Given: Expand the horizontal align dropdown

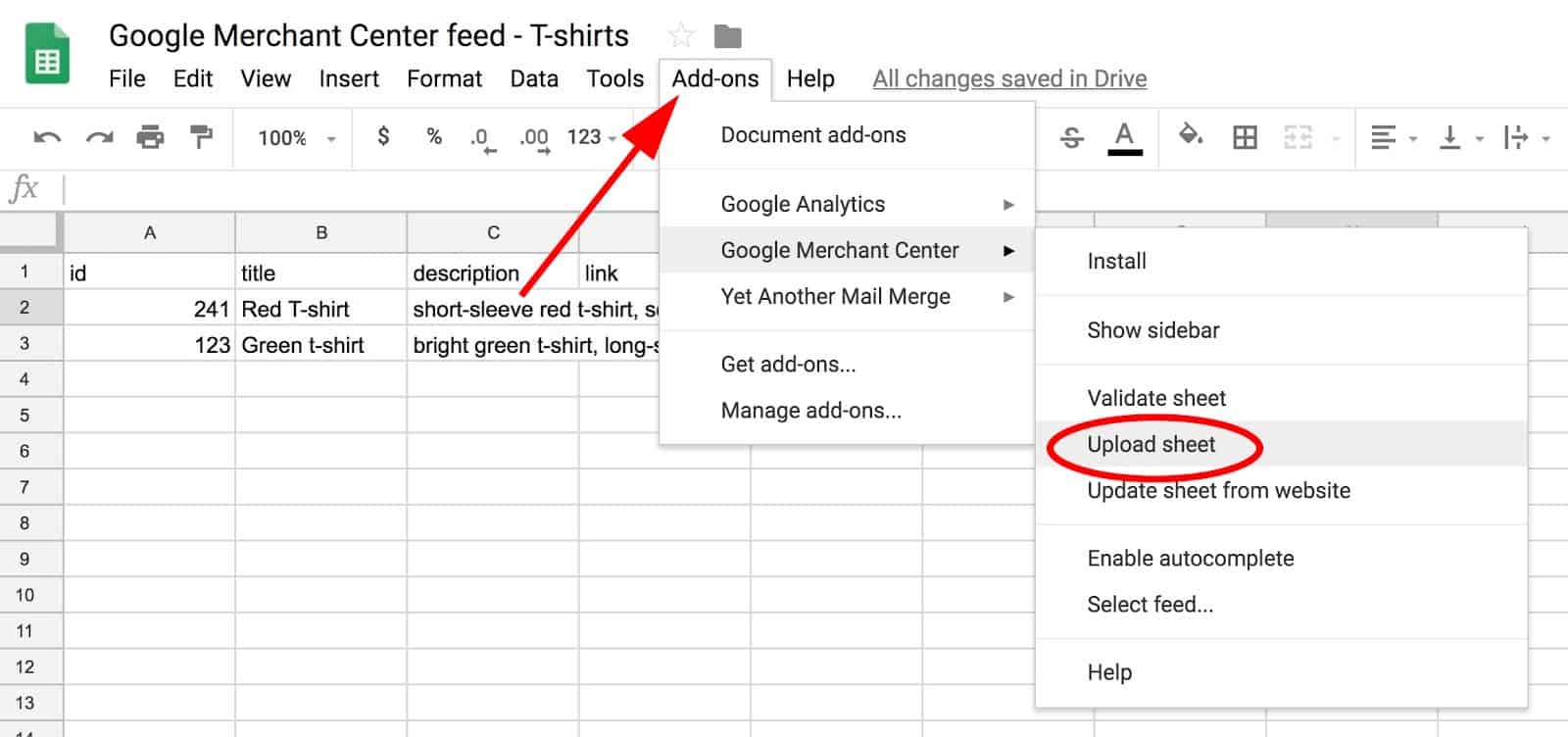Looking at the screenshot, I should tap(1393, 138).
